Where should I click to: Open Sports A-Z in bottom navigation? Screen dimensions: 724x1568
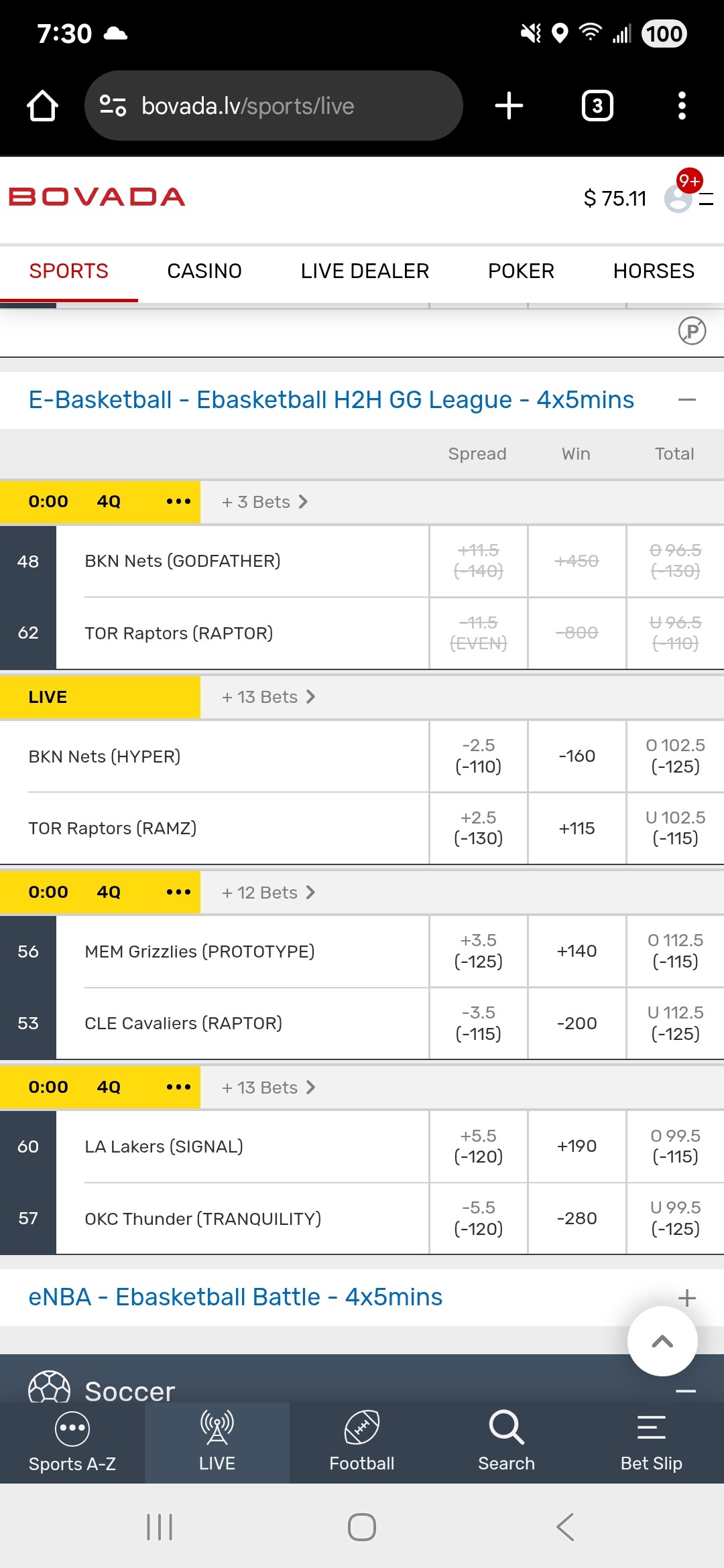tap(72, 1442)
